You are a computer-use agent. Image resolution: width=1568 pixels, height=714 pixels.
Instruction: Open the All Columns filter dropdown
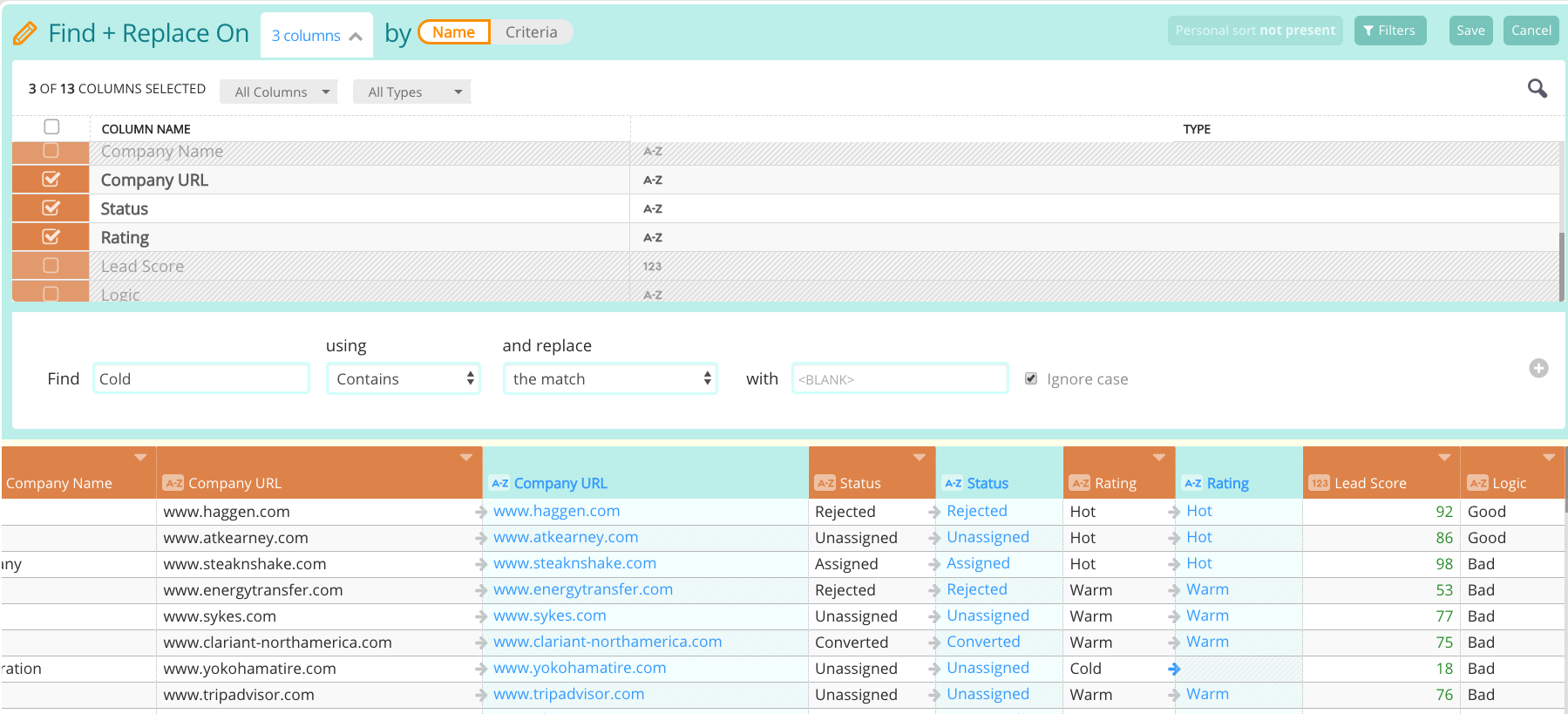tap(279, 92)
